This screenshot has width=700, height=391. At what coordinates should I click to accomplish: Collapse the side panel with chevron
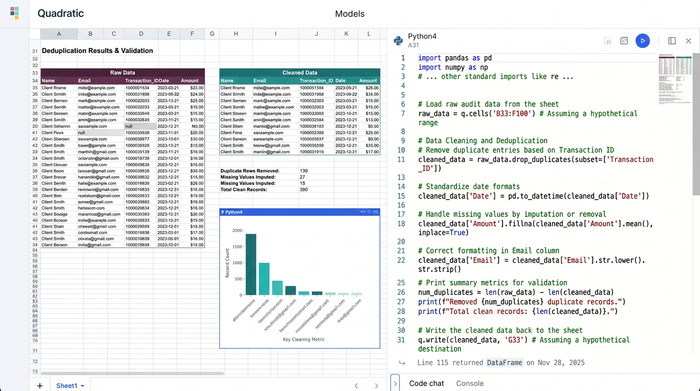(x=395, y=383)
